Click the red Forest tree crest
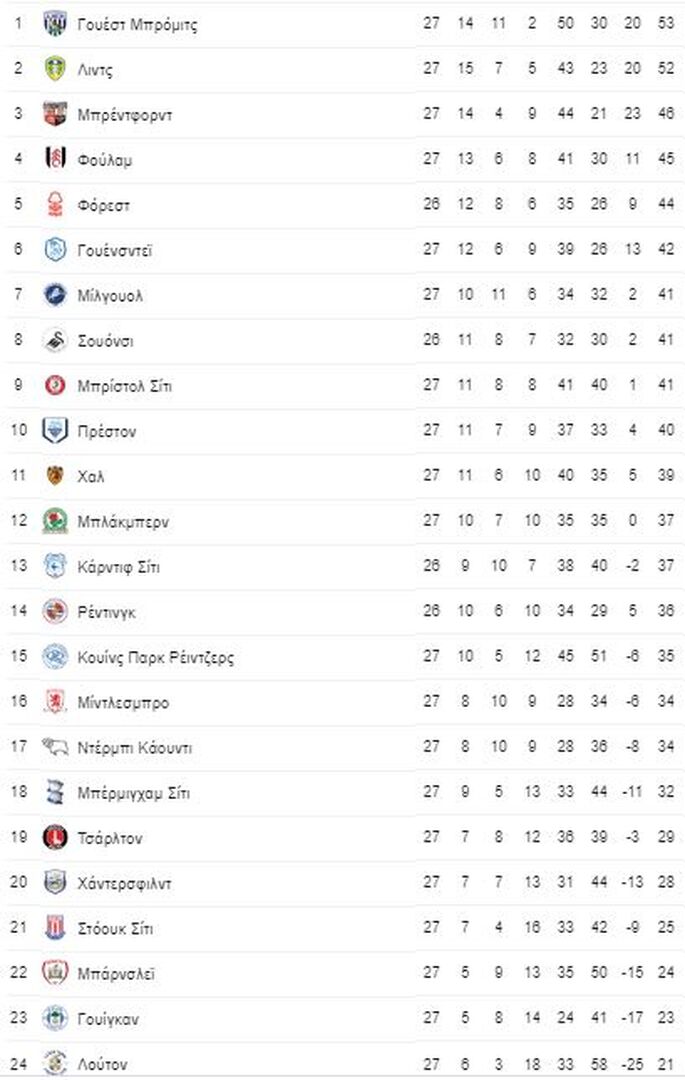 coord(54,204)
